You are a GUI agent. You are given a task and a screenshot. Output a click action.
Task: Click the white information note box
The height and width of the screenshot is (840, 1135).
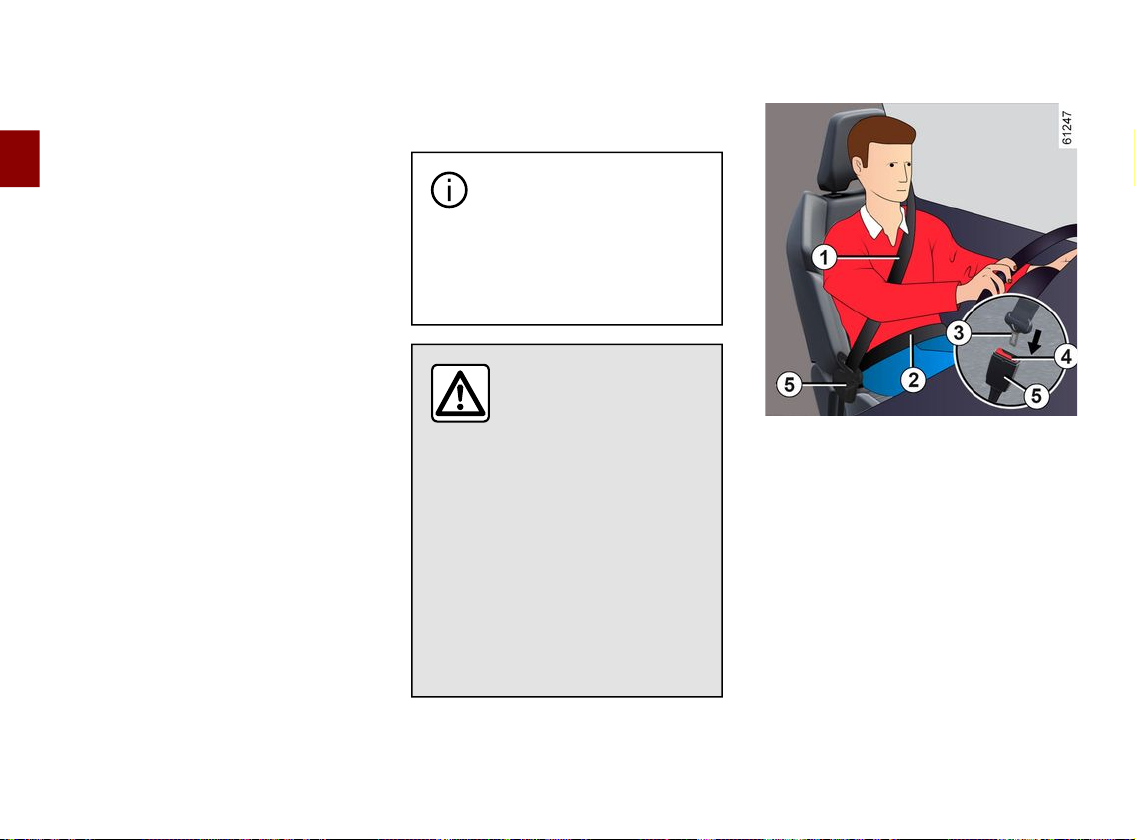click(x=567, y=238)
